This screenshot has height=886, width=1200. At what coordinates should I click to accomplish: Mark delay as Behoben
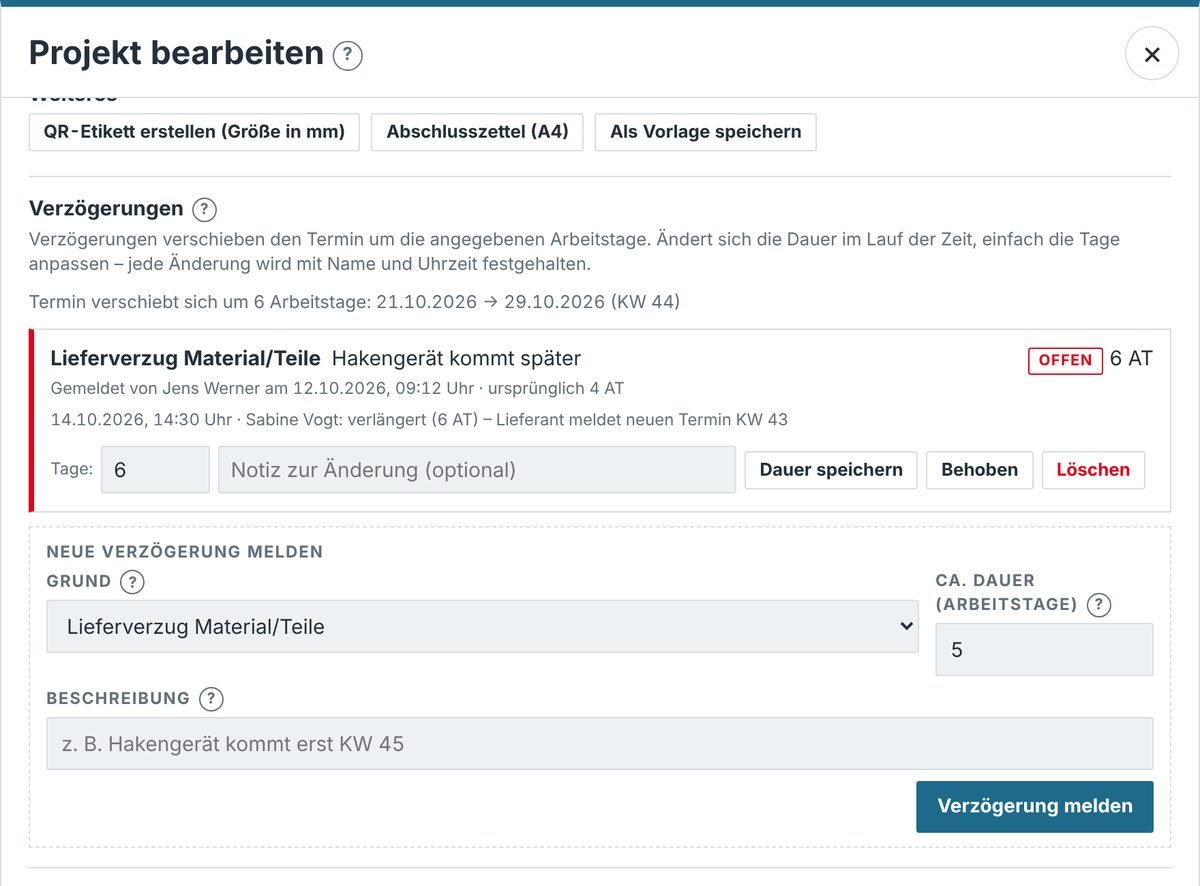tap(979, 470)
